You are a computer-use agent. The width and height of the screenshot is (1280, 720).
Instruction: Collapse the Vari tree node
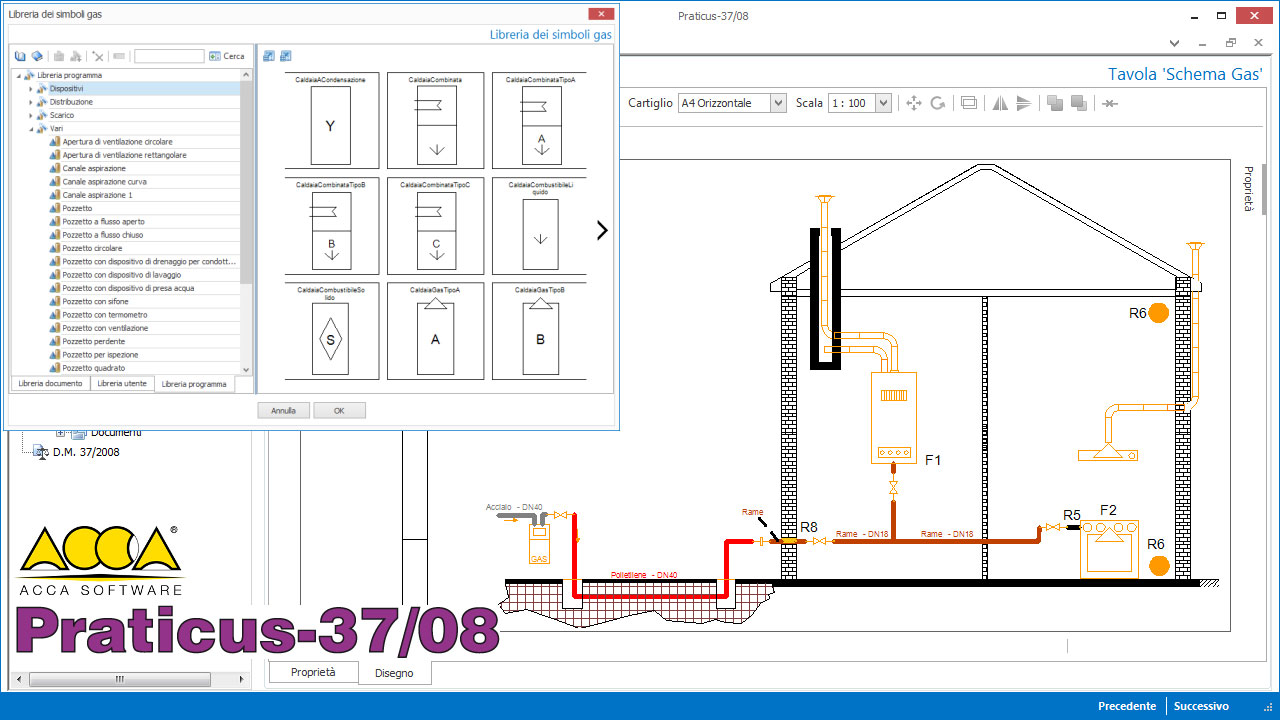(x=31, y=128)
